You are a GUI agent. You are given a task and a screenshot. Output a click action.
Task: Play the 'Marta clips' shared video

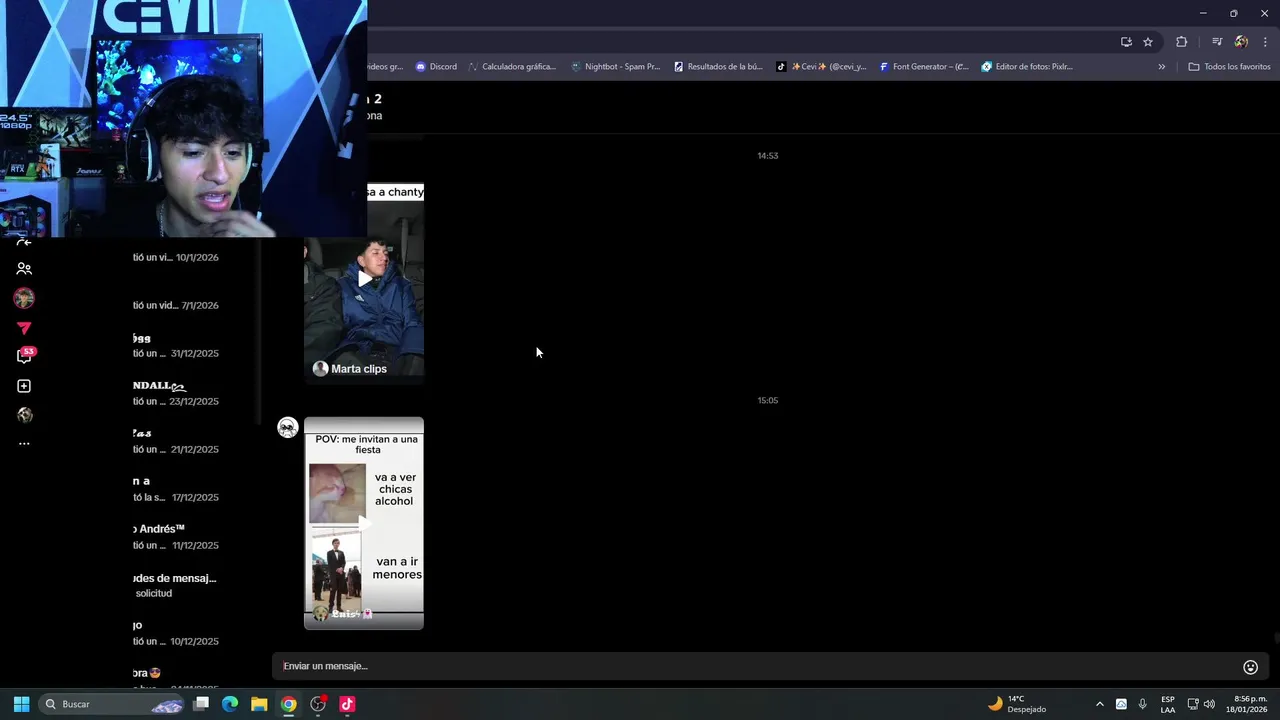[x=364, y=281]
